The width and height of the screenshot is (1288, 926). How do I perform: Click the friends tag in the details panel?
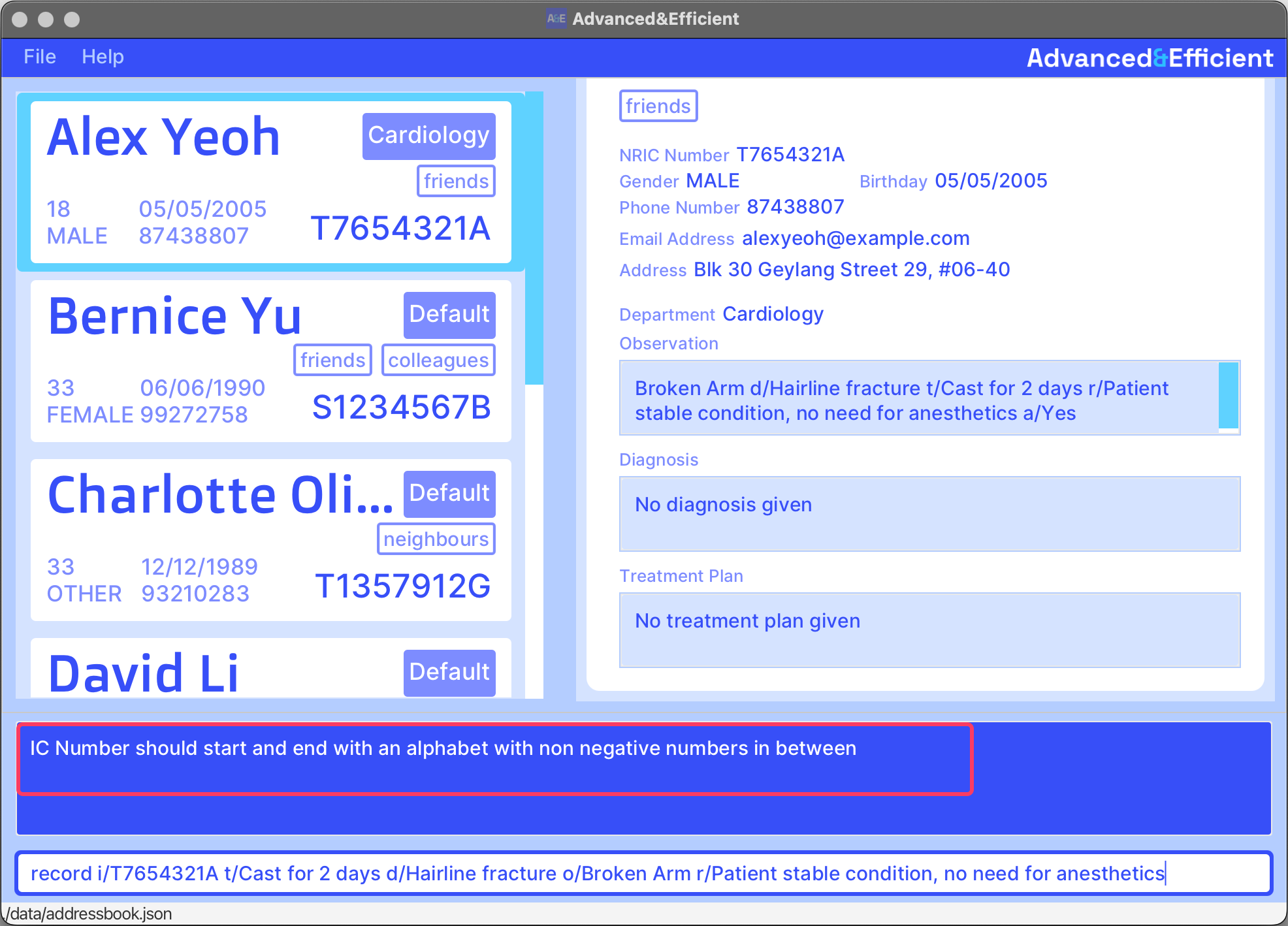pos(658,106)
